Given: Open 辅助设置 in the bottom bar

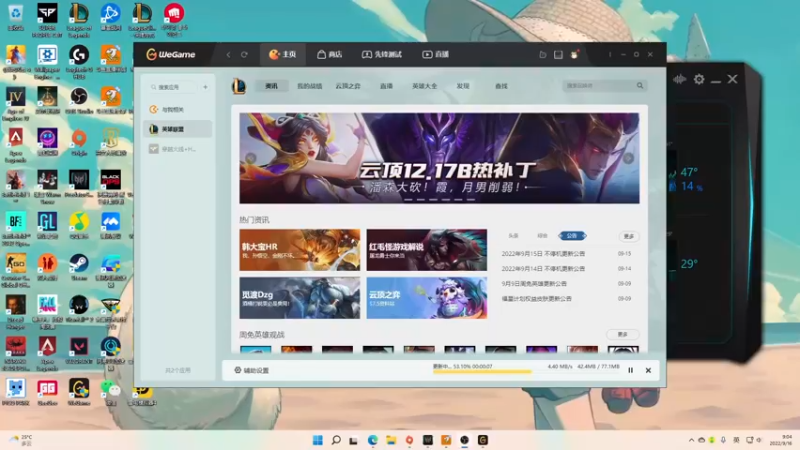Looking at the screenshot, I should tap(252, 370).
